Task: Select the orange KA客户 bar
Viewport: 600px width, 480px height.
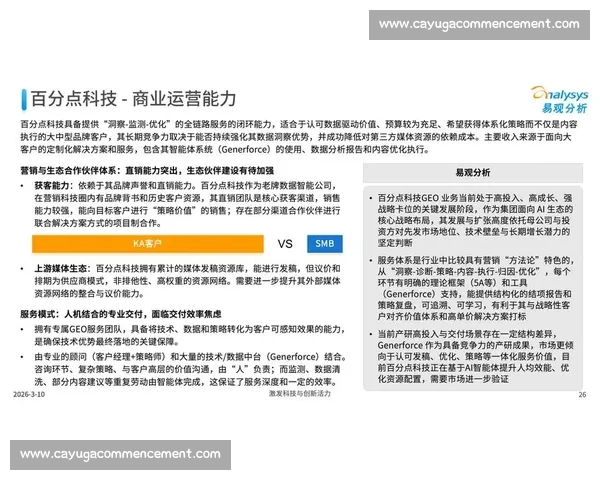Action: pos(148,244)
